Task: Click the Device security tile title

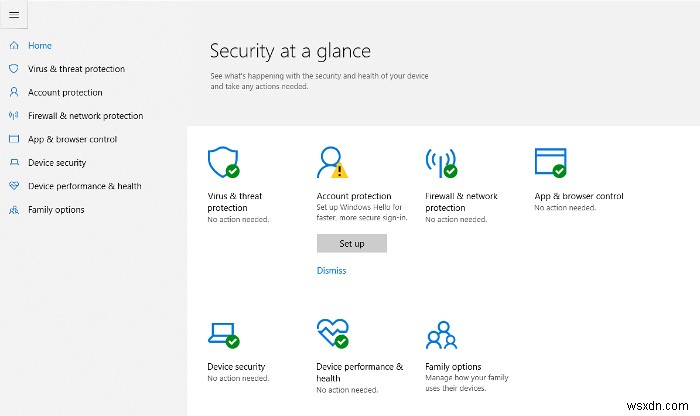Action: pyautogui.click(x=236, y=366)
